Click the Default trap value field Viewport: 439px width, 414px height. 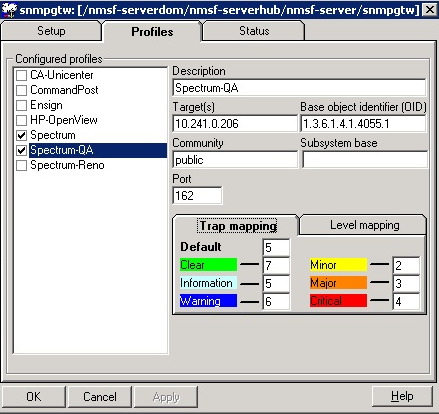point(276,247)
